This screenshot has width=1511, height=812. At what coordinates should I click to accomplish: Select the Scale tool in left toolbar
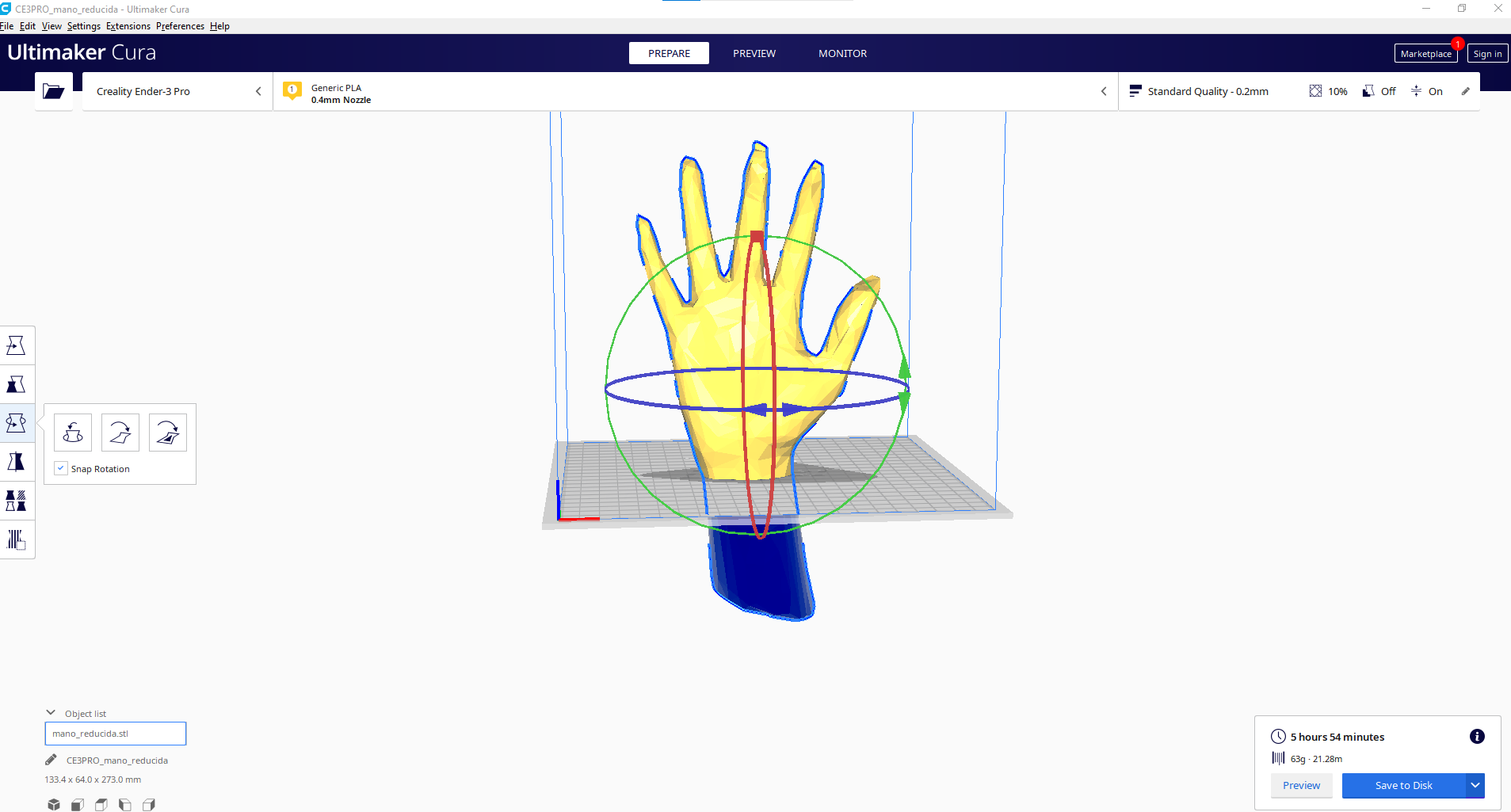(16, 384)
